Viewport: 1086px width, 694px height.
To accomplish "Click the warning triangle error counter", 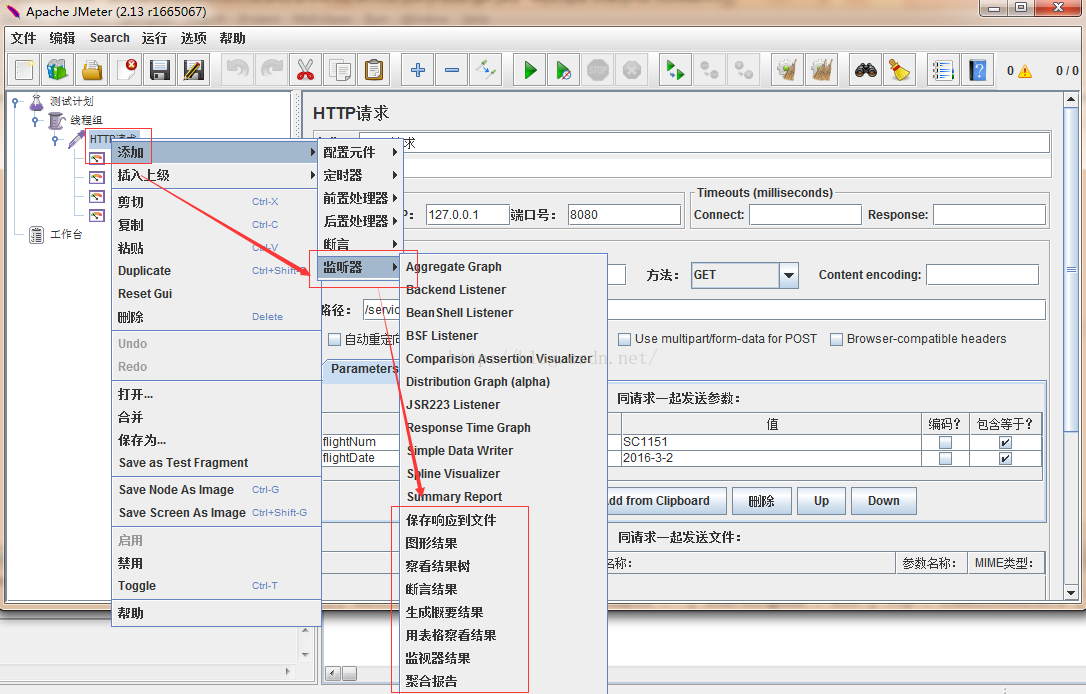I will [x=1025, y=71].
